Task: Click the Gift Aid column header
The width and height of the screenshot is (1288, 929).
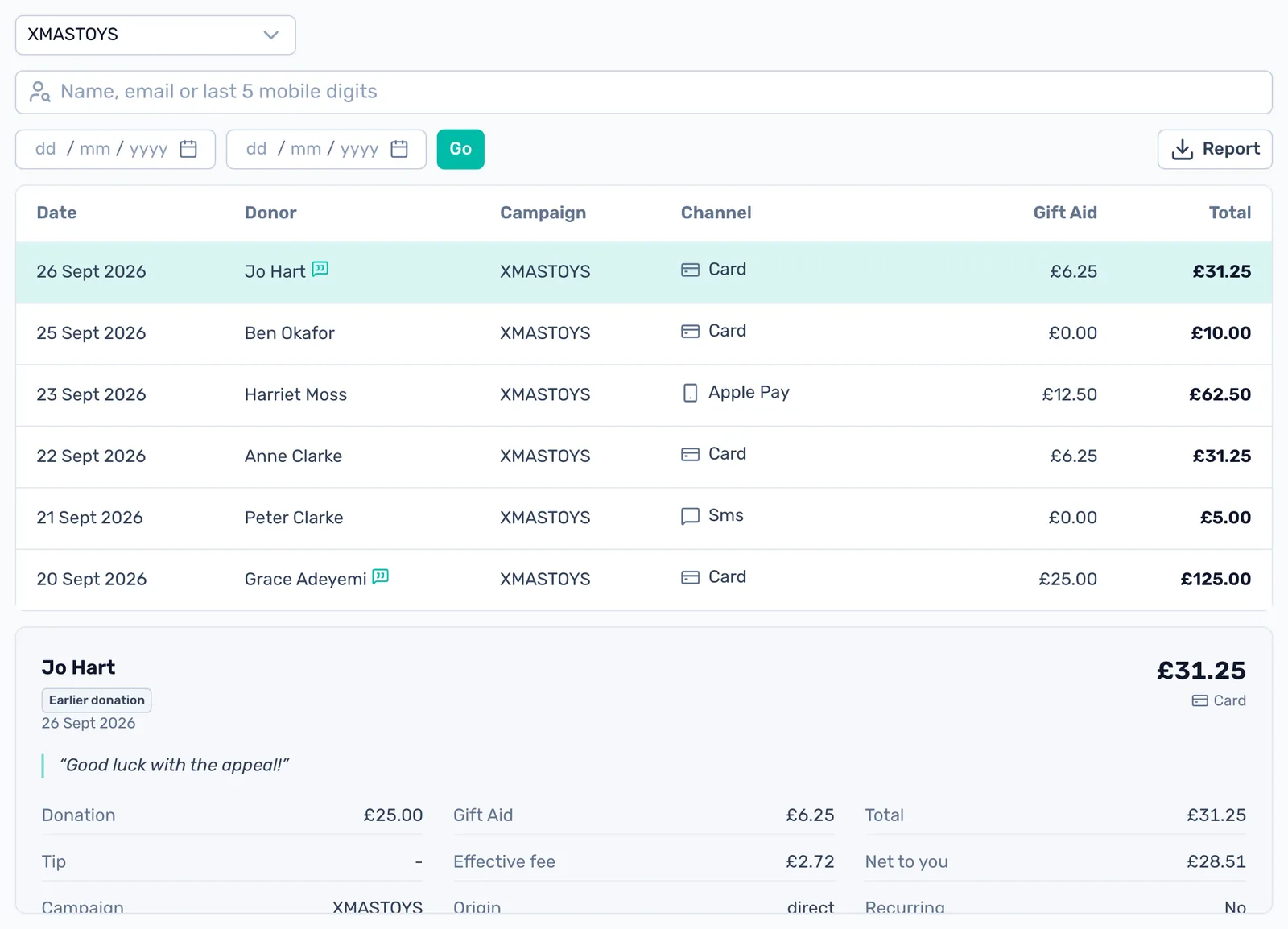Action: [1064, 213]
